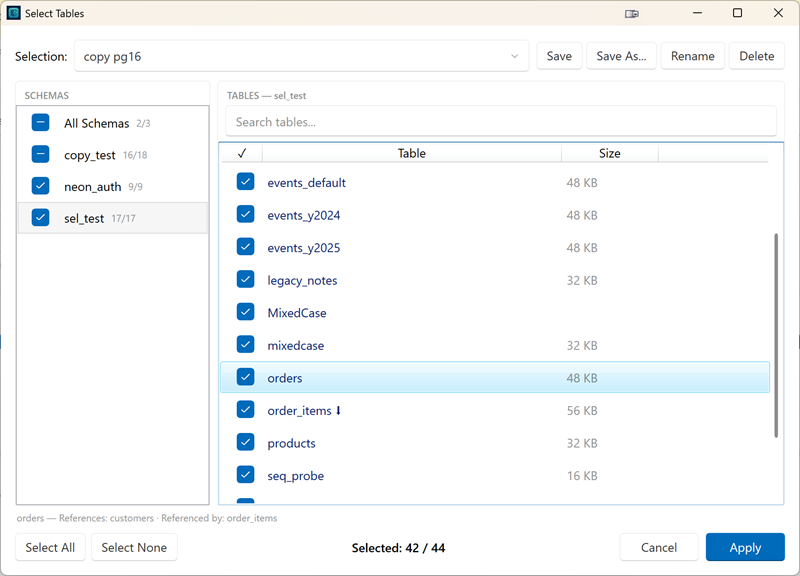Click the order_items table name
The width and height of the screenshot is (800, 576).
299,411
